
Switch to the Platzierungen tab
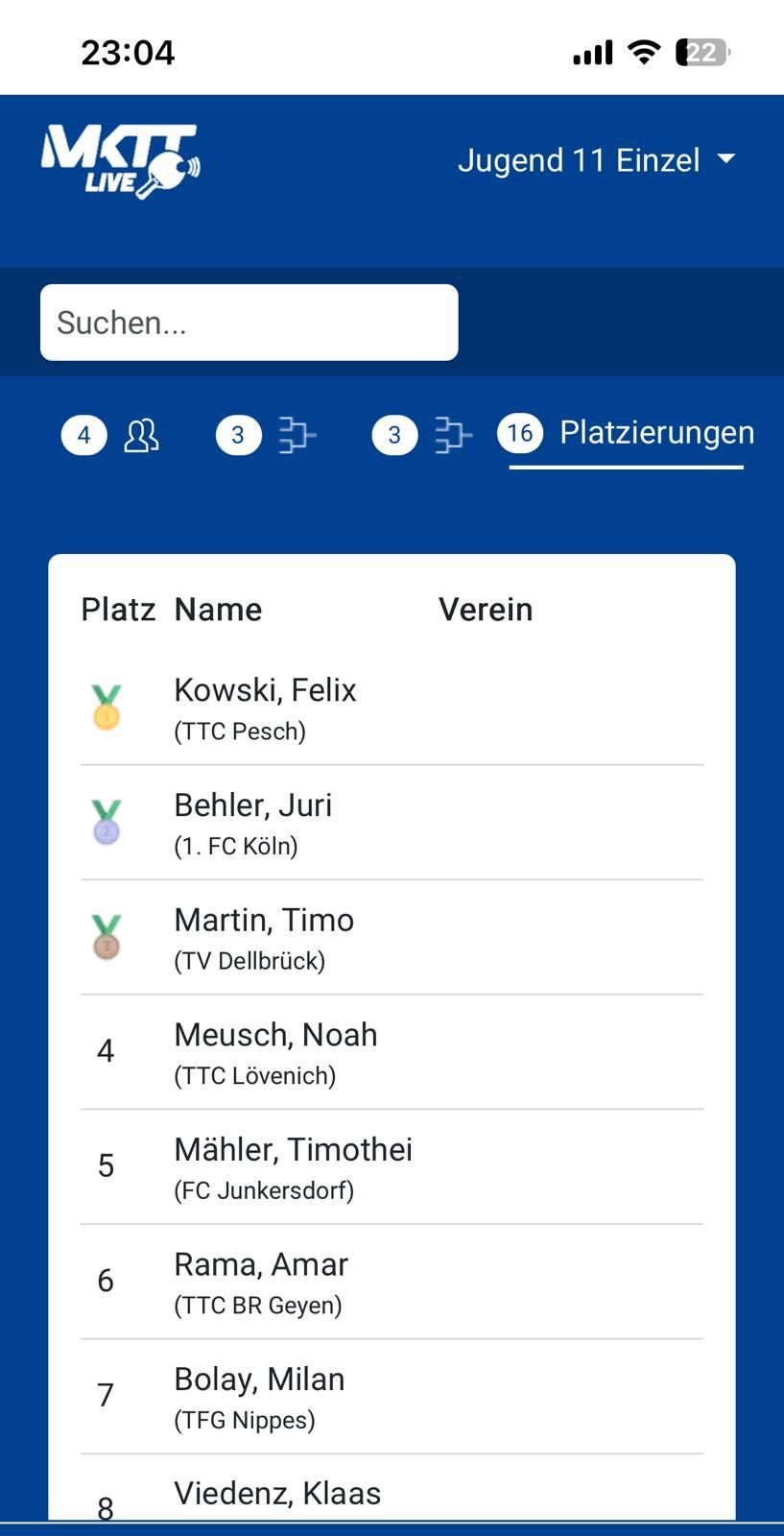tap(656, 433)
